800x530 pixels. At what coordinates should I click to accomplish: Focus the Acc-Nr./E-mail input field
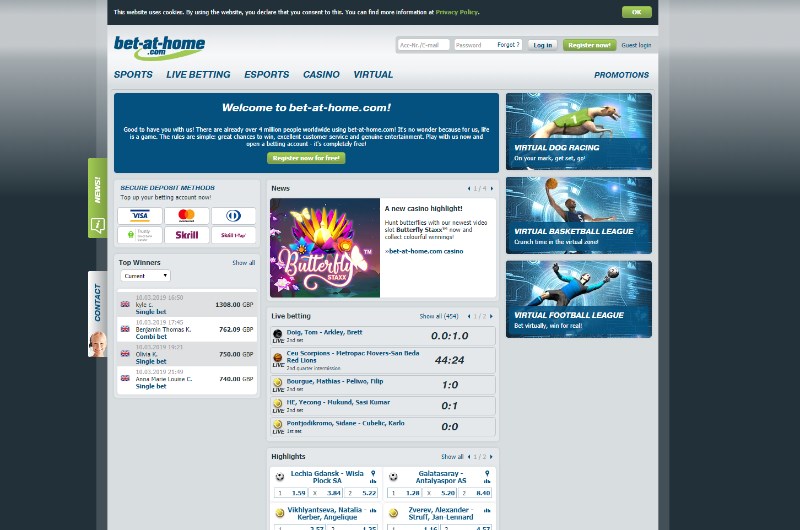423,45
